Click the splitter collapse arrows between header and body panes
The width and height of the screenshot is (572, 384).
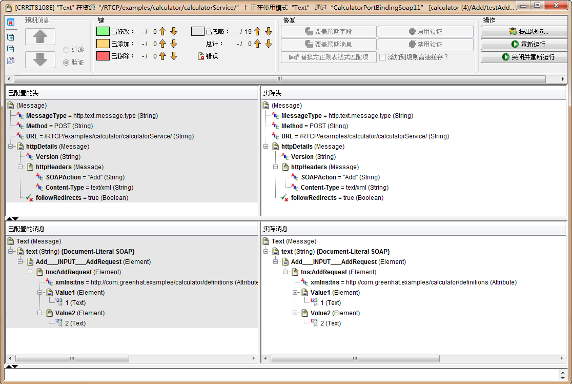click(12, 219)
